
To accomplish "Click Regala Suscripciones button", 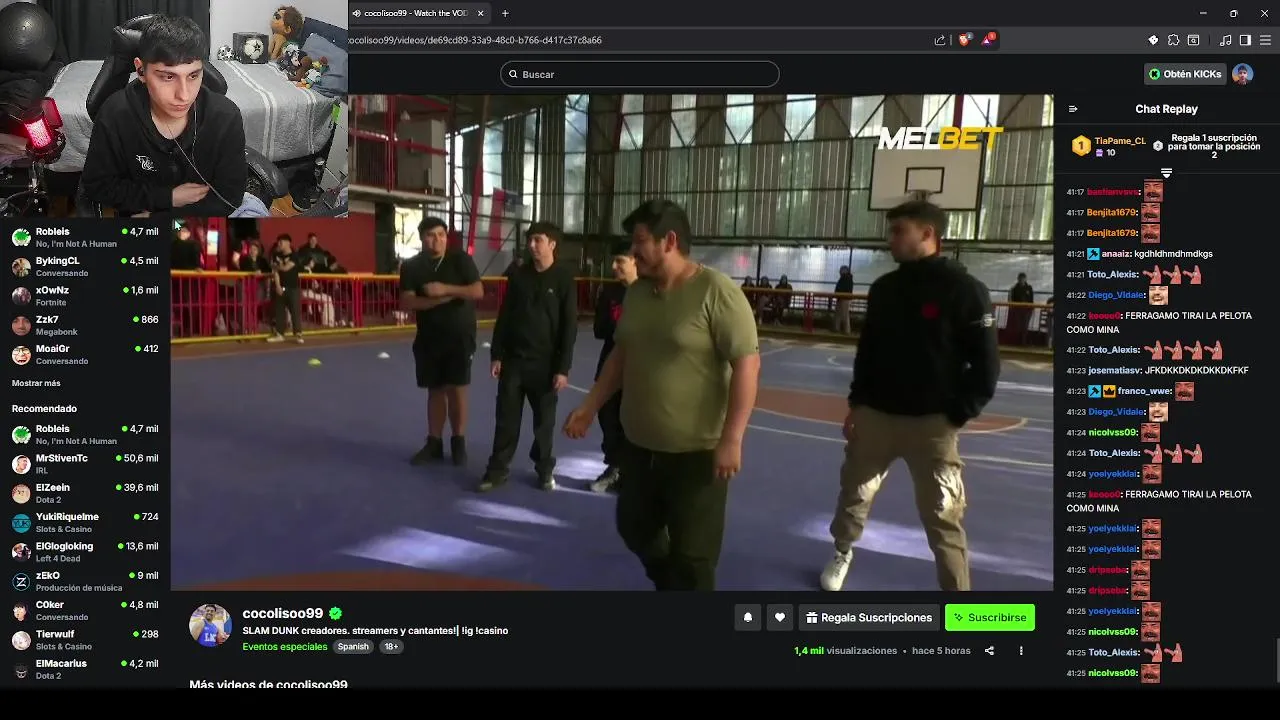I will (869, 618).
